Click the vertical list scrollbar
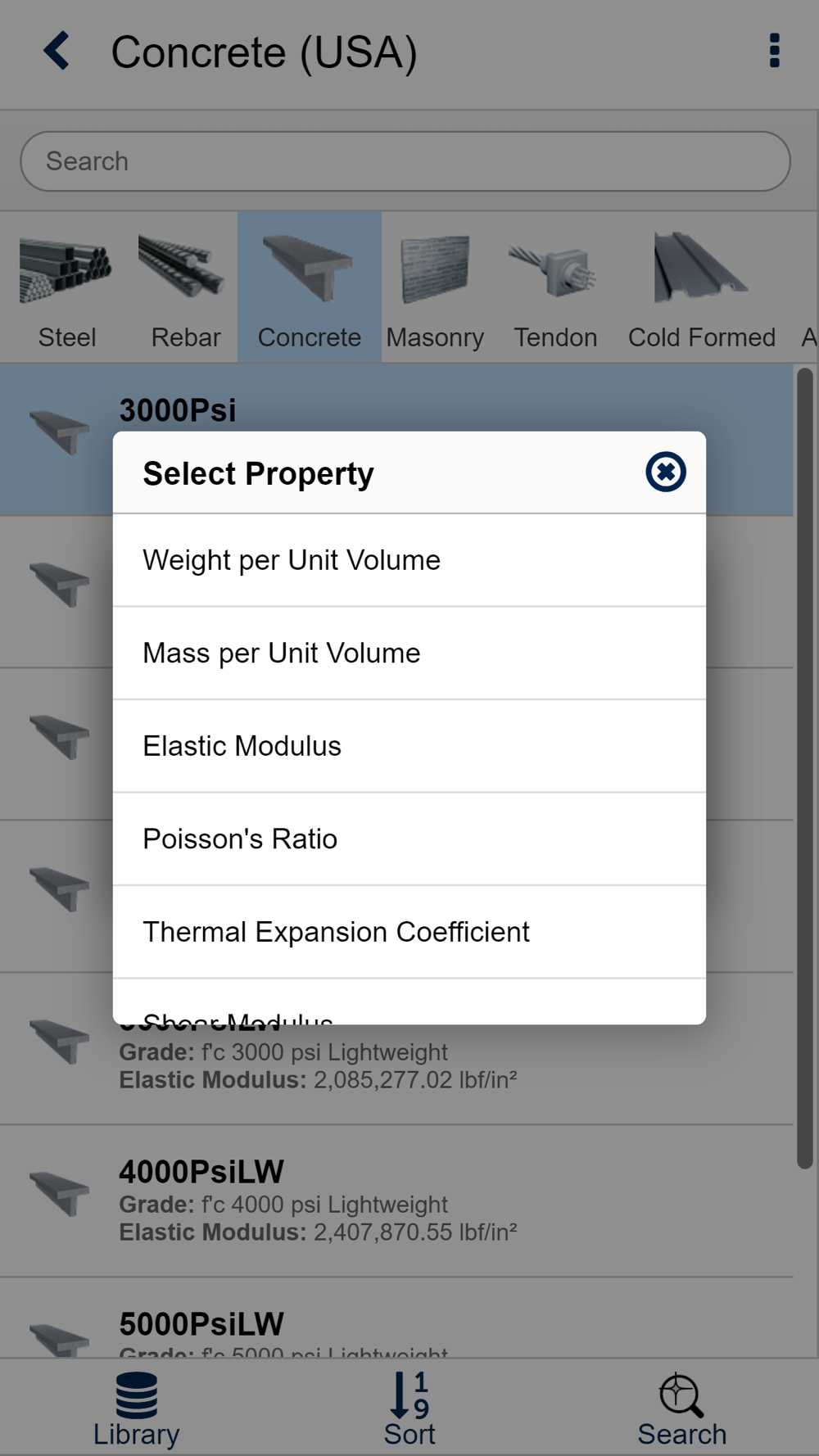 (805, 769)
